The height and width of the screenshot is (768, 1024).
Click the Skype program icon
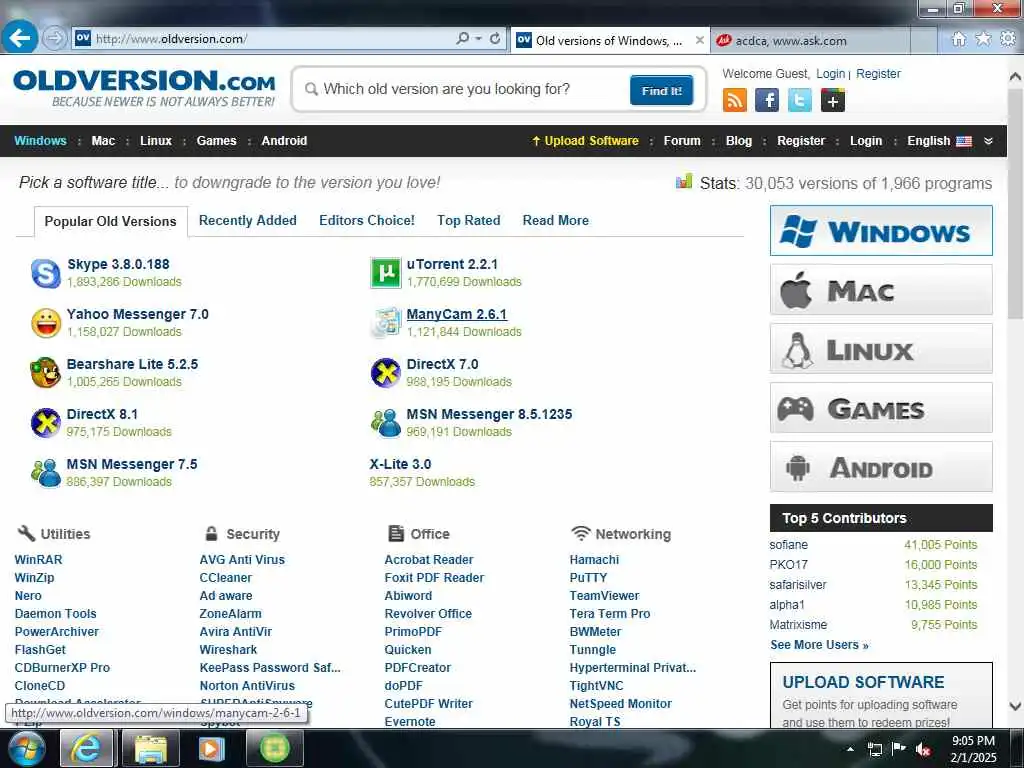point(46,273)
